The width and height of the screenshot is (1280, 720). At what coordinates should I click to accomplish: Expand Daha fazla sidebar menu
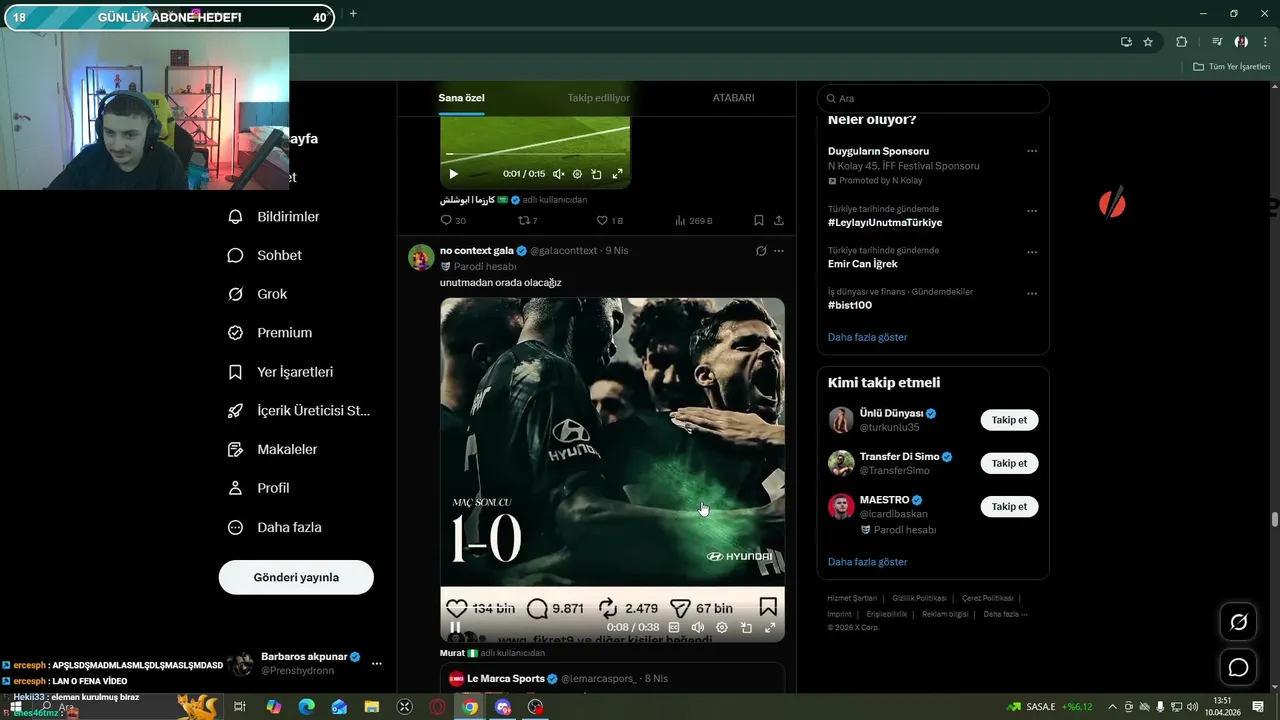pos(275,527)
